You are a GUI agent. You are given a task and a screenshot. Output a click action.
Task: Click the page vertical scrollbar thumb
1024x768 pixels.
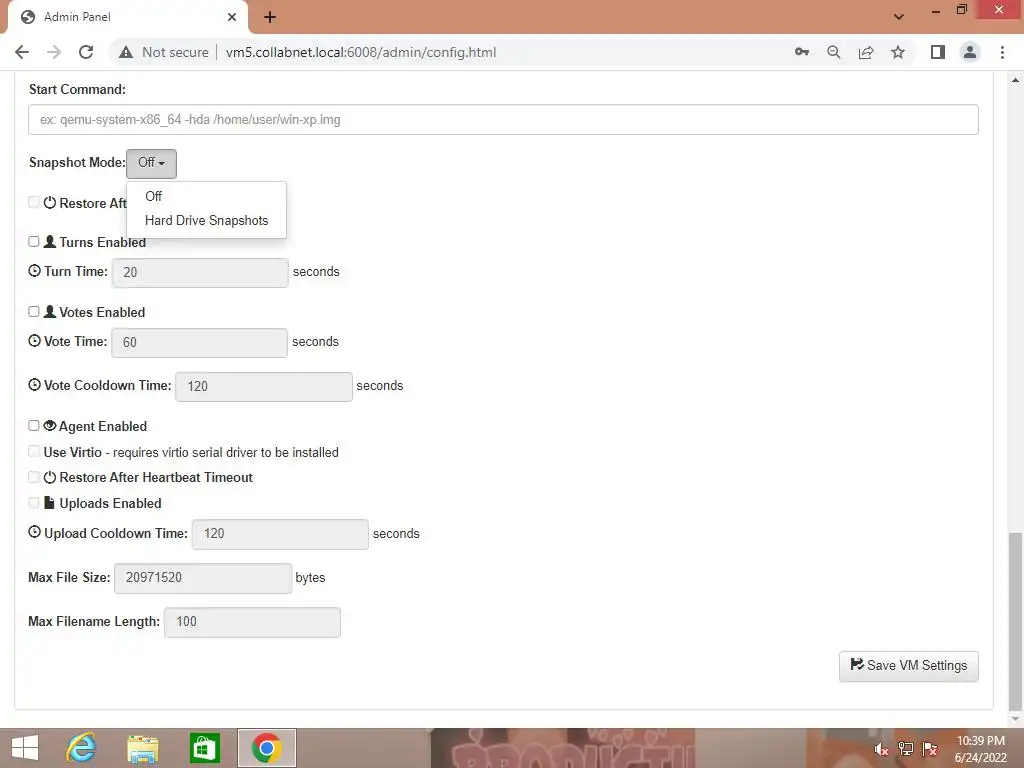coord(1014,622)
